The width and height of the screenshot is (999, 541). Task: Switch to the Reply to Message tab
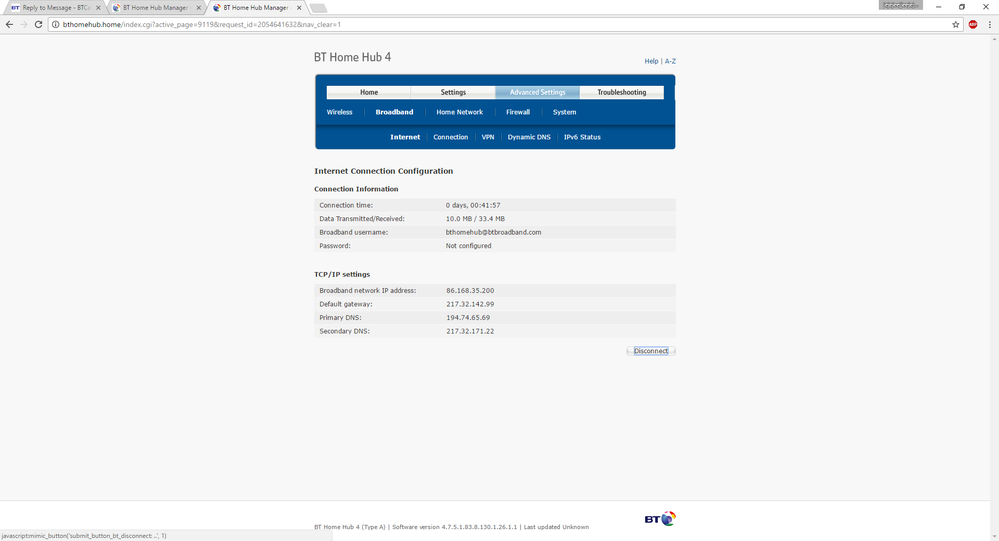(x=55, y=8)
